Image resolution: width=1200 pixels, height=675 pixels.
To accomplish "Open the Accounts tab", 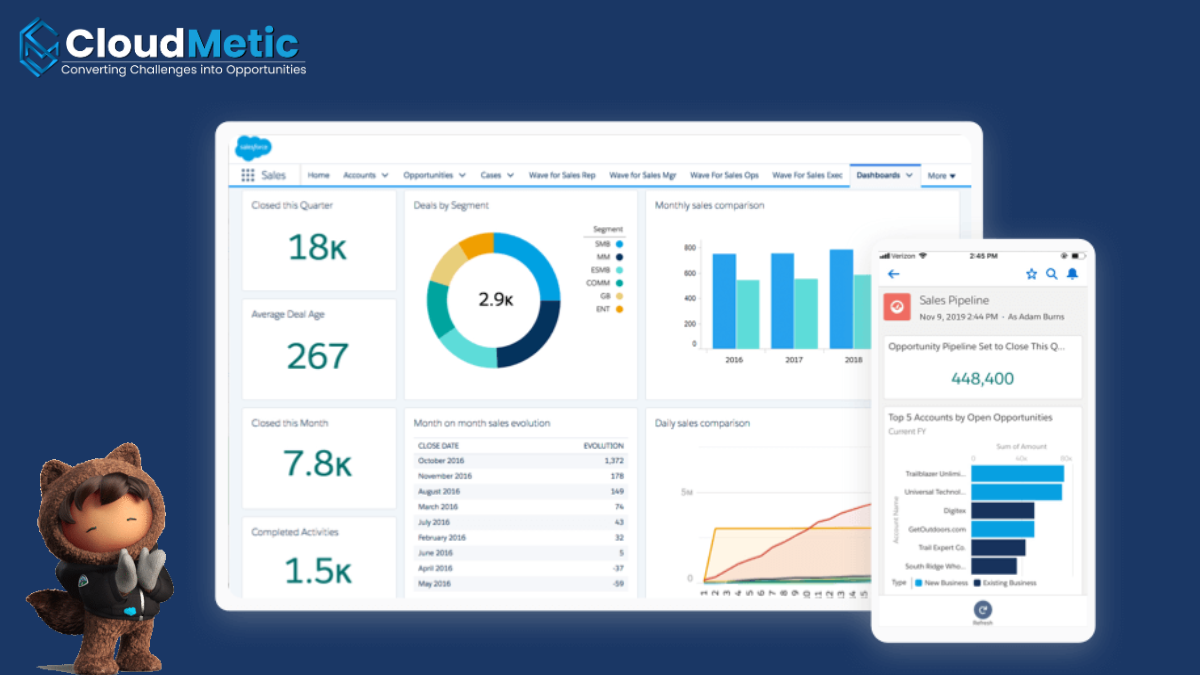I will tap(359, 175).
